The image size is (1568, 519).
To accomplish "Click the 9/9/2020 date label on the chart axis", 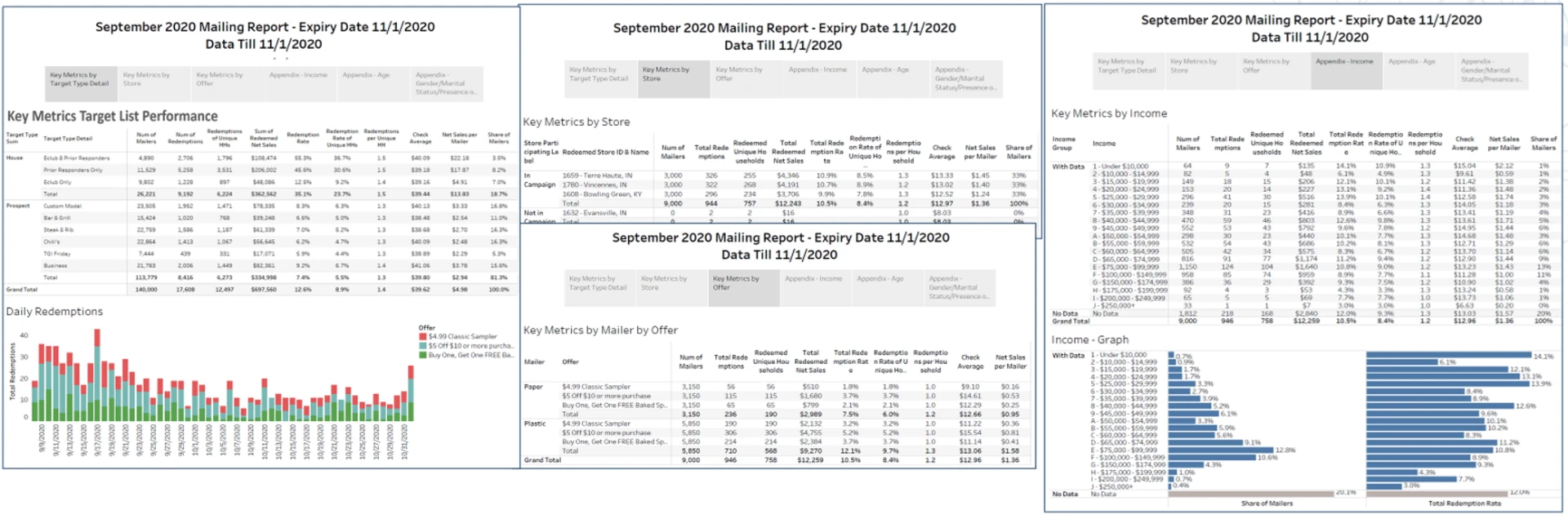I will [x=42, y=438].
